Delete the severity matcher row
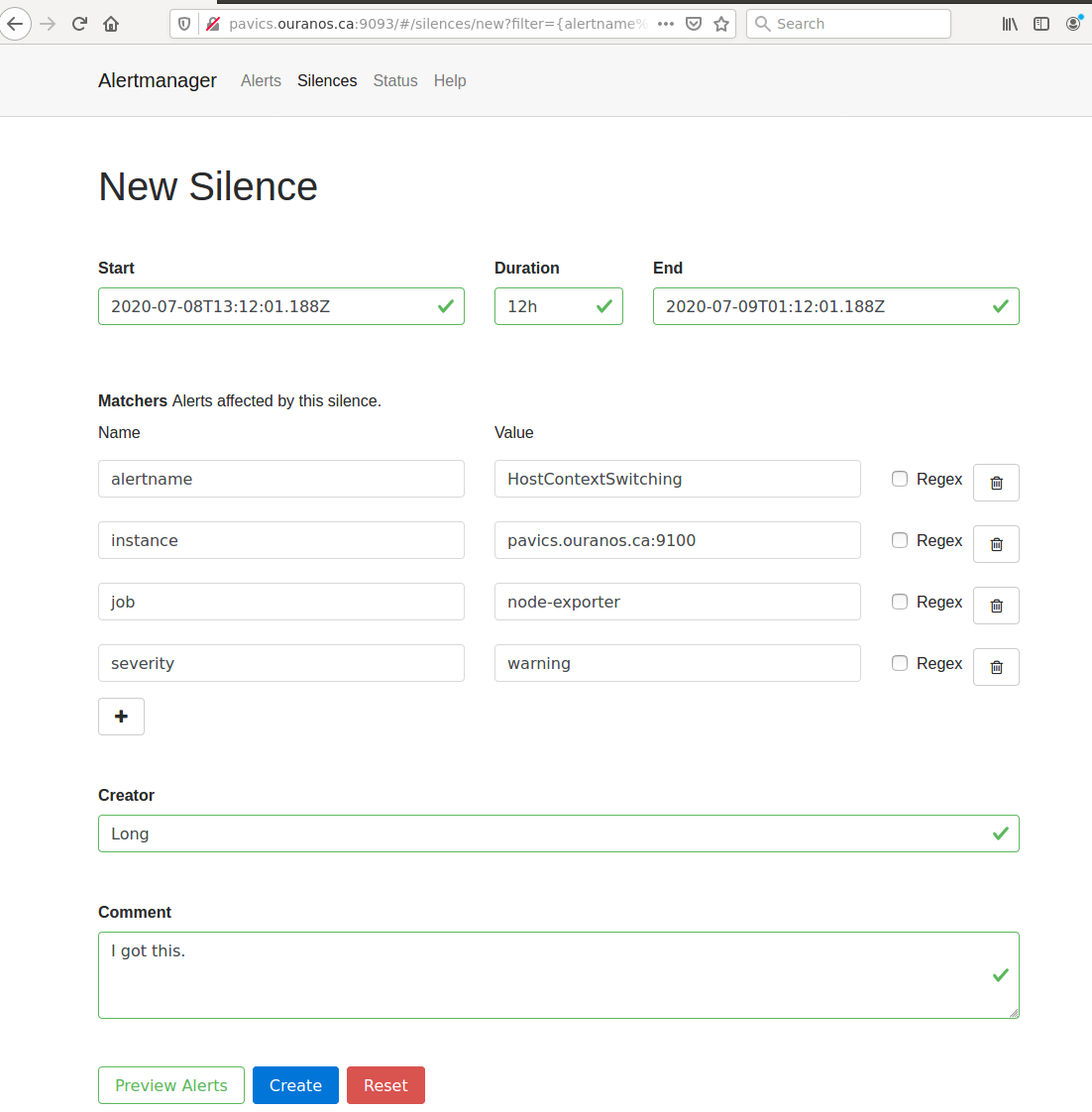This screenshot has height=1112, width=1092. click(x=996, y=667)
